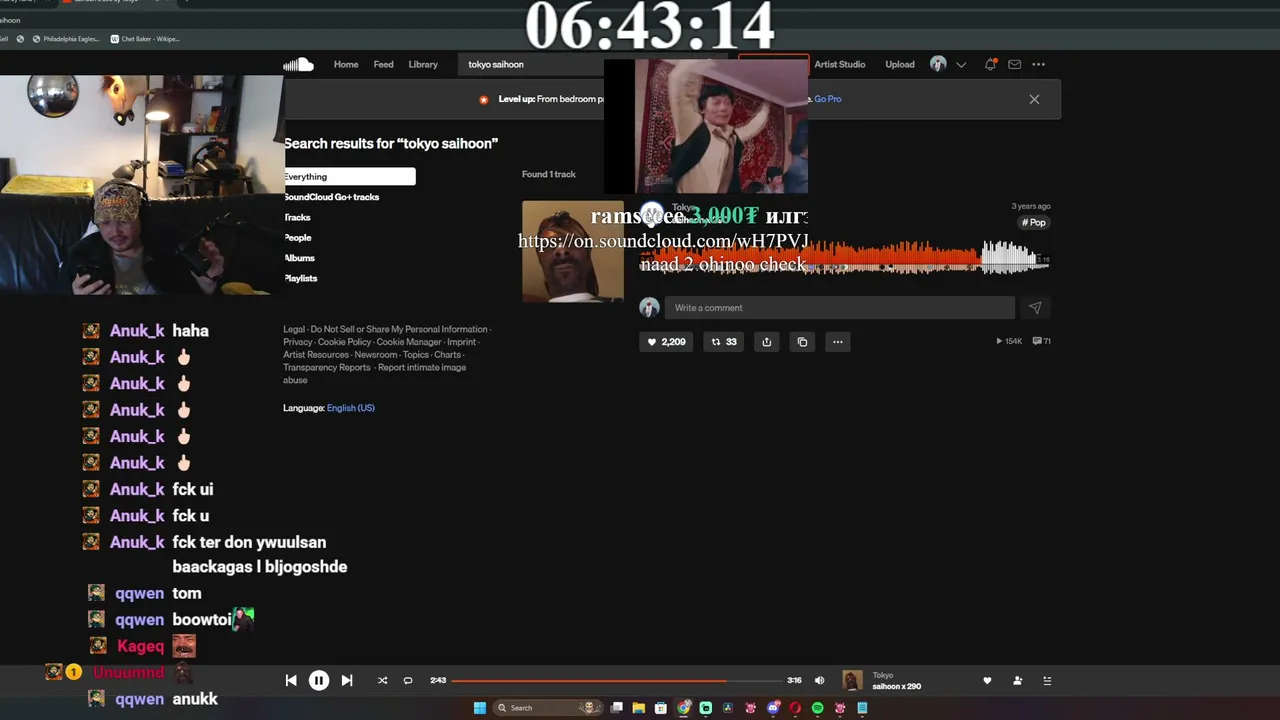1280x720 pixels.
Task: Open the Transparency Reports footer link
Action: tap(327, 368)
